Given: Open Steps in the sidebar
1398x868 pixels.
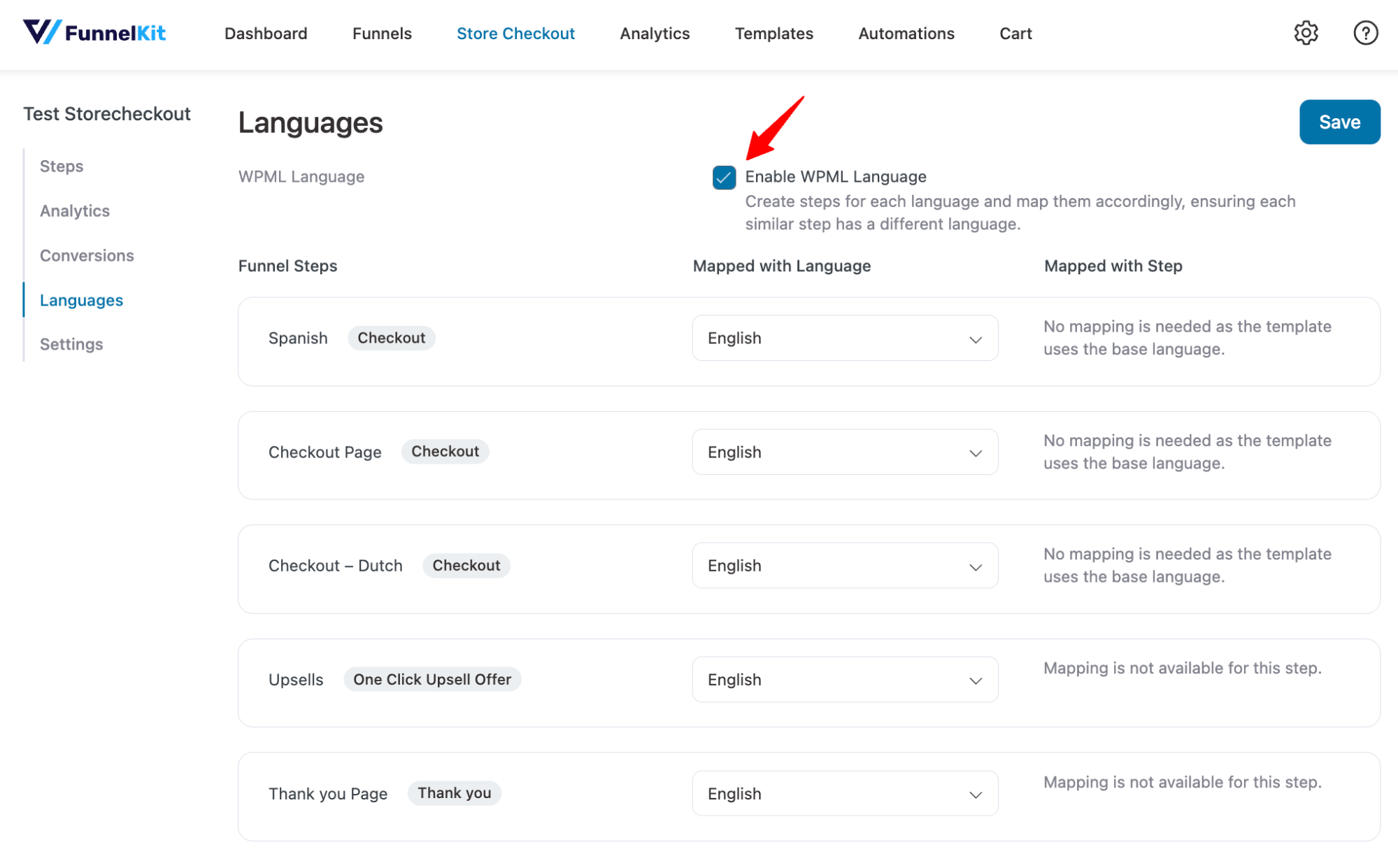Looking at the screenshot, I should click(62, 166).
